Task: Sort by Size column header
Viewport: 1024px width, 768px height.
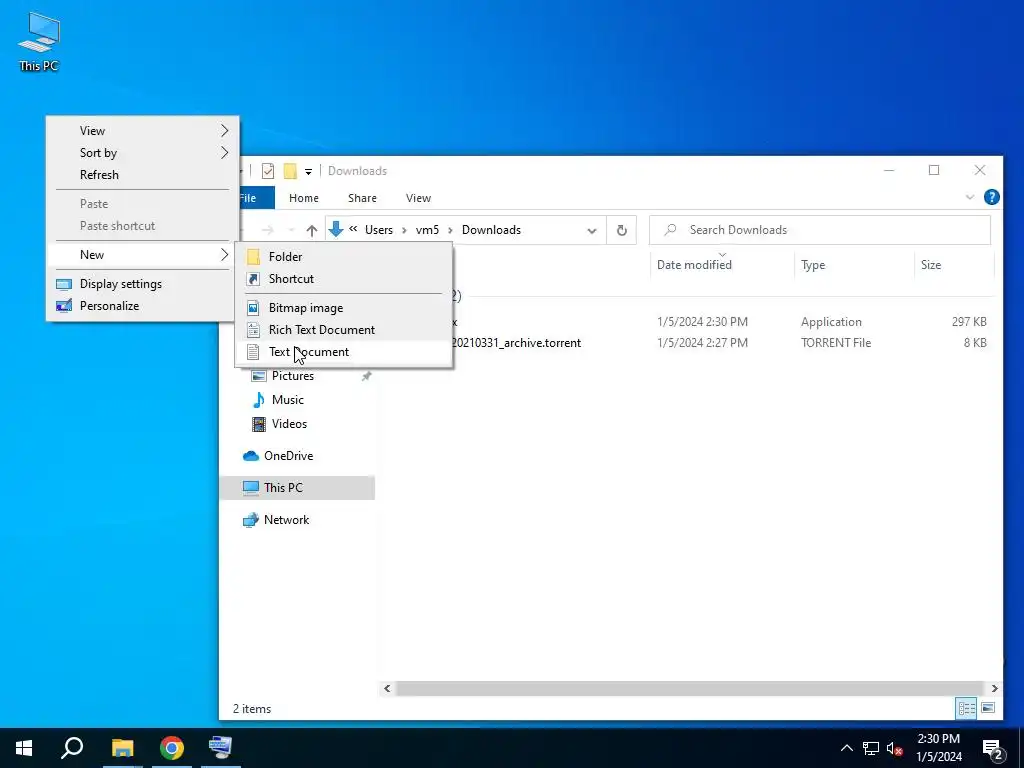Action: tap(953, 264)
